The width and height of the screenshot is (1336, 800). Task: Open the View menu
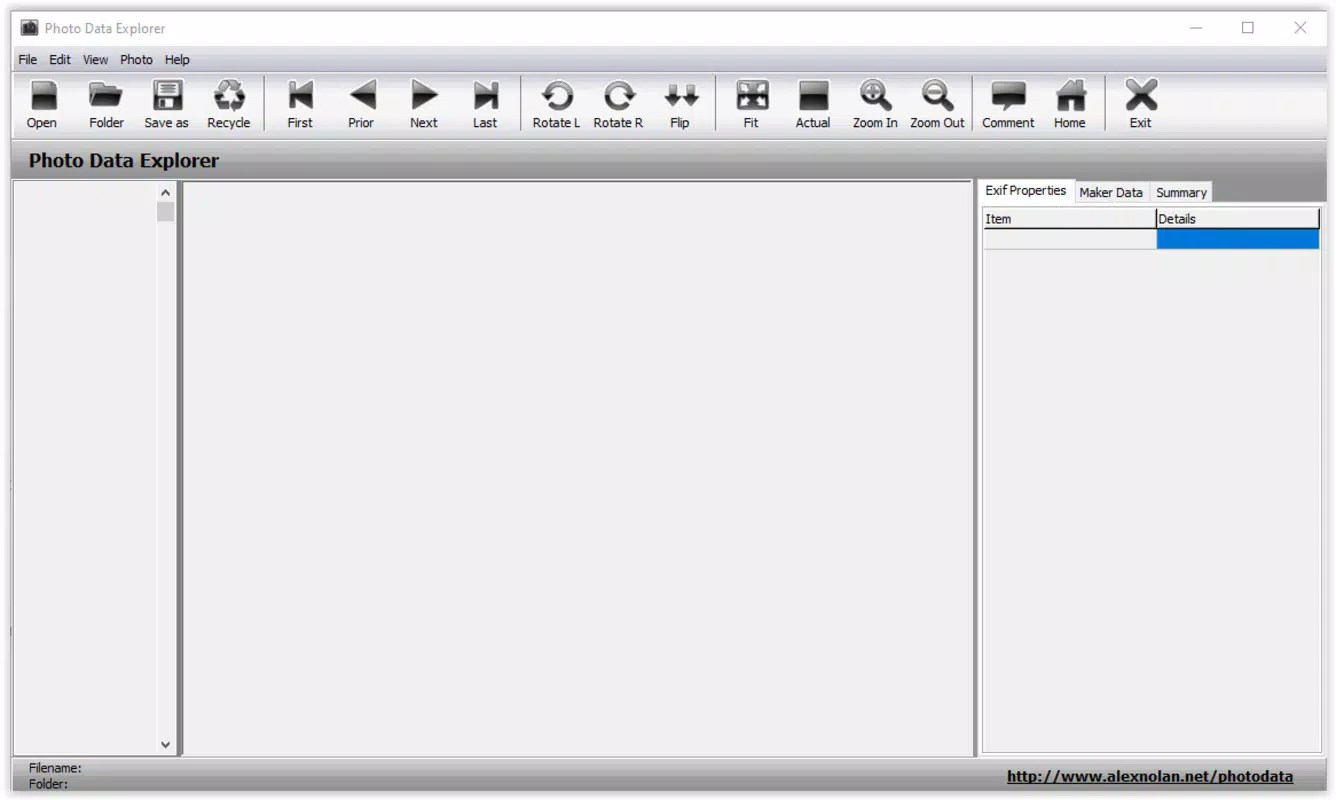(95, 60)
